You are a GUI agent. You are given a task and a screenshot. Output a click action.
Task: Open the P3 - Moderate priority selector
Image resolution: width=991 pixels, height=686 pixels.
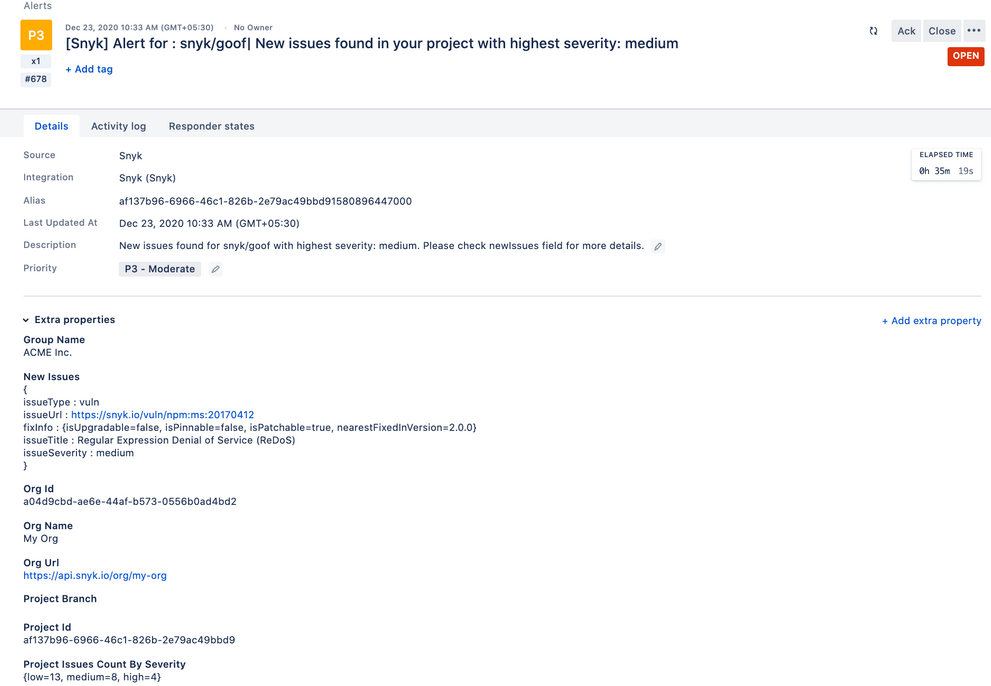pyautogui.click(x=159, y=268)
